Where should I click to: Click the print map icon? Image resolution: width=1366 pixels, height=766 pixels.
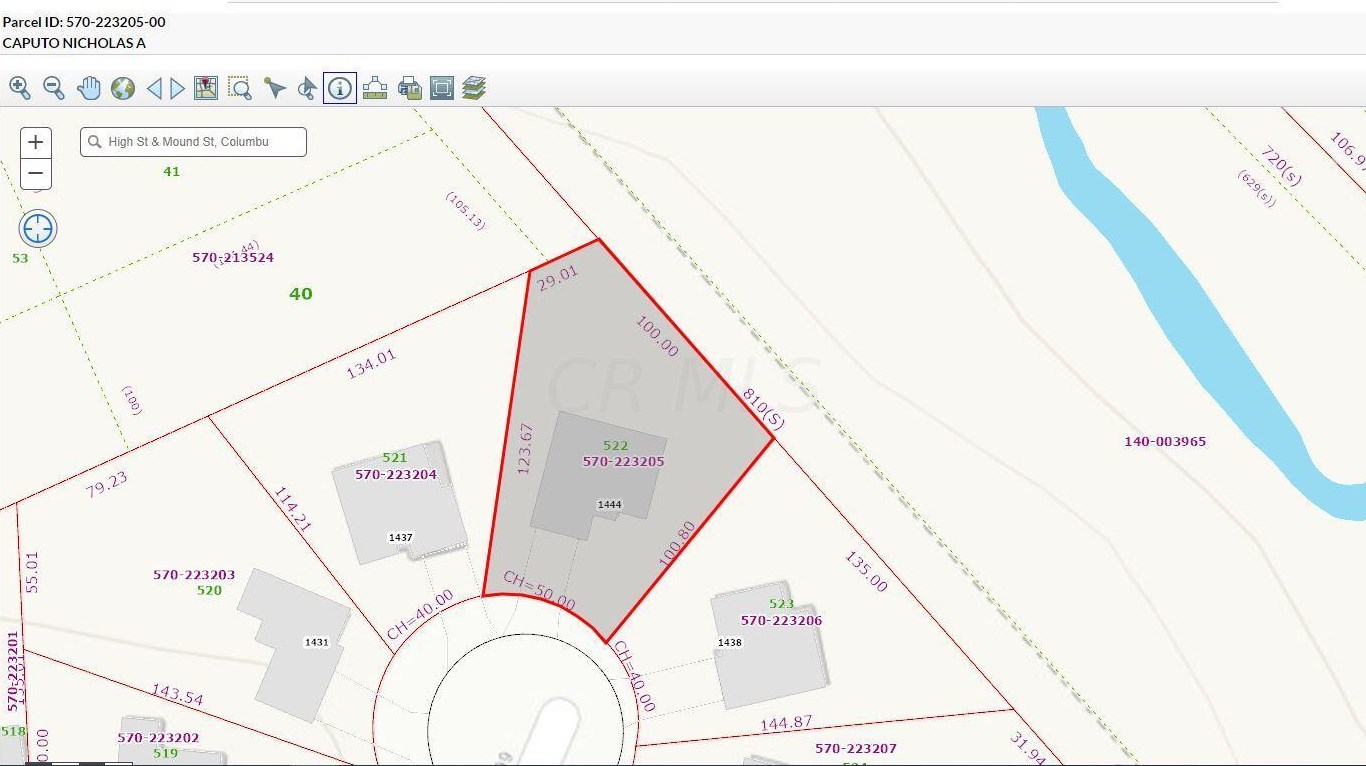(x=409, y=88)
